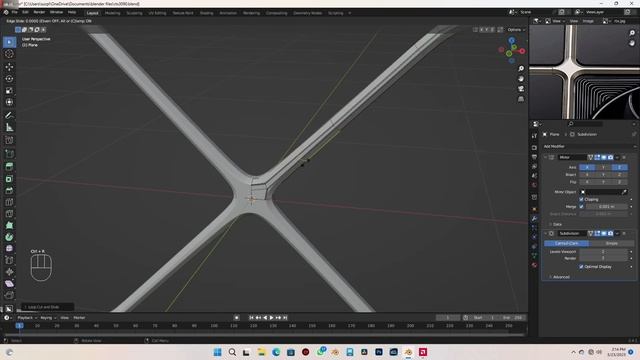Switch perspective/orthographic grid icon in viewport
The image size is (640, 360).
521,99
